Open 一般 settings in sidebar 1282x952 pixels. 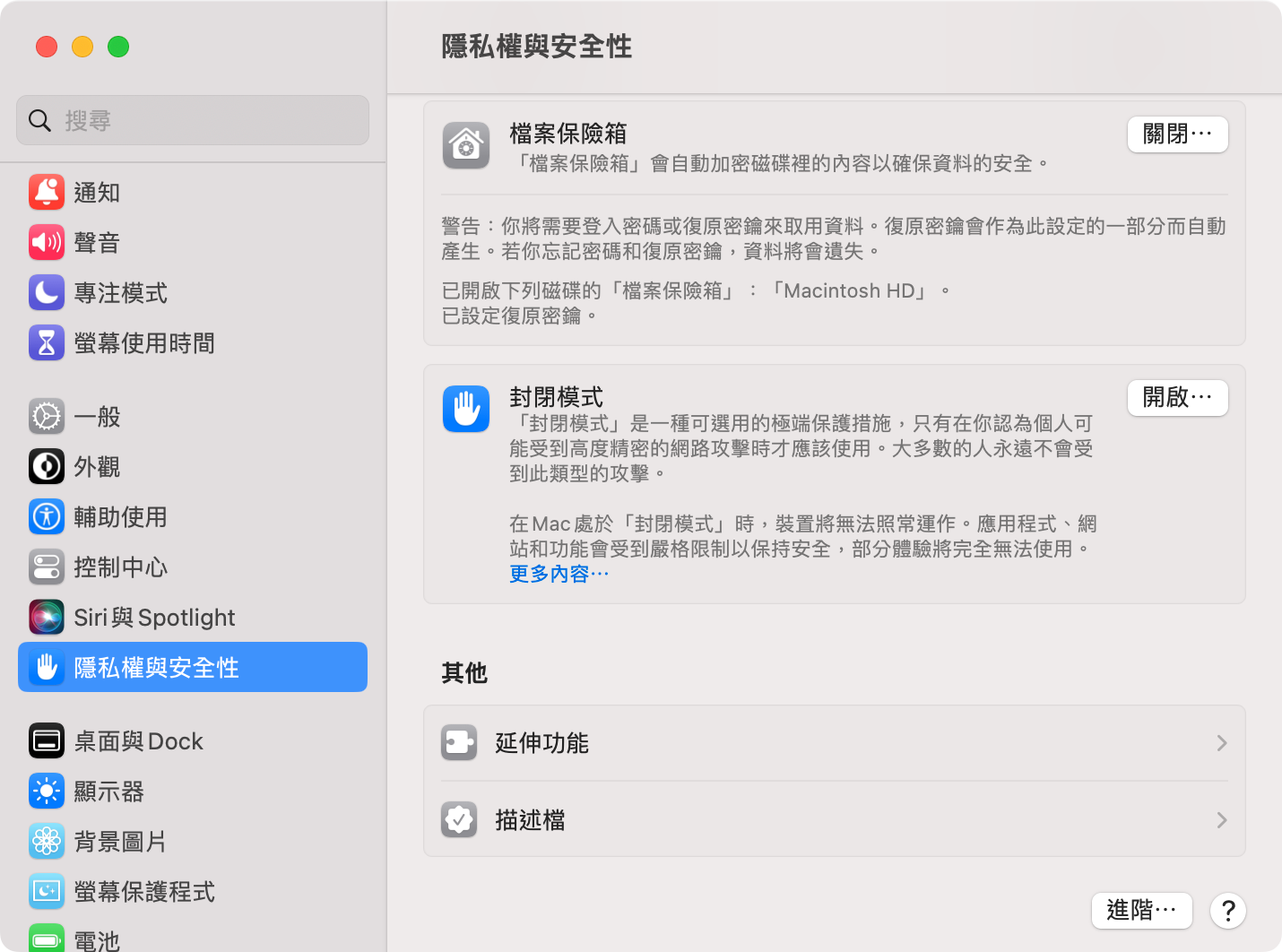[x=97, y=417]
